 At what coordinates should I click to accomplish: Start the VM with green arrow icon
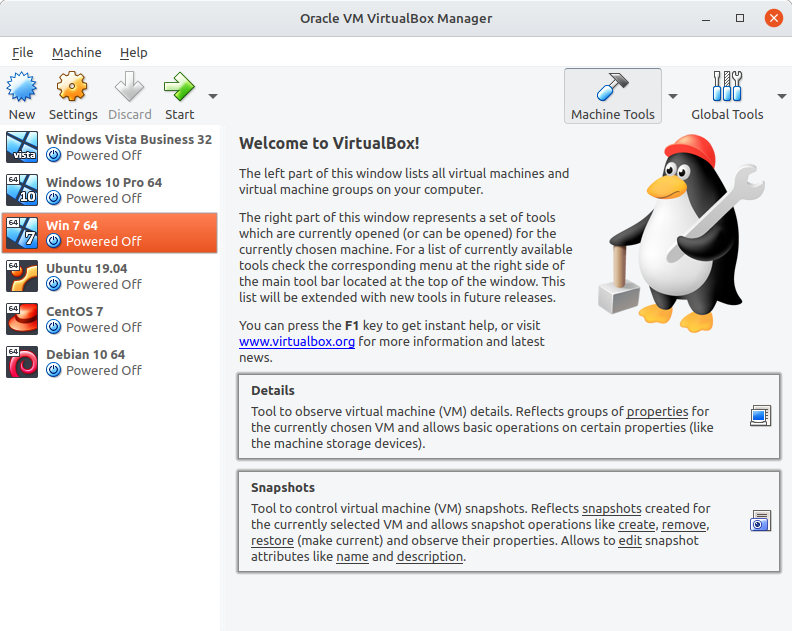click(179, 86)
